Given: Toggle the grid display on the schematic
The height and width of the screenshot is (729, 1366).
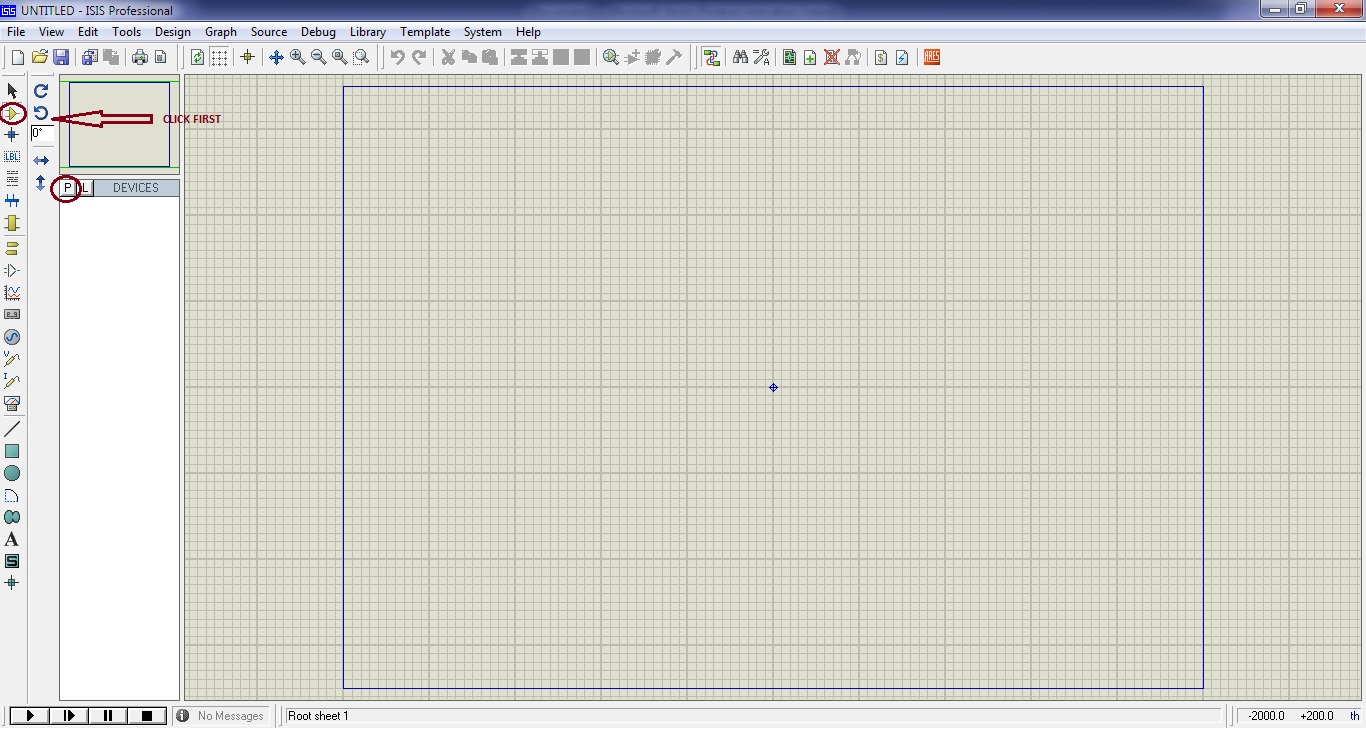Looking at the screenshot, I should pos(218,57).
